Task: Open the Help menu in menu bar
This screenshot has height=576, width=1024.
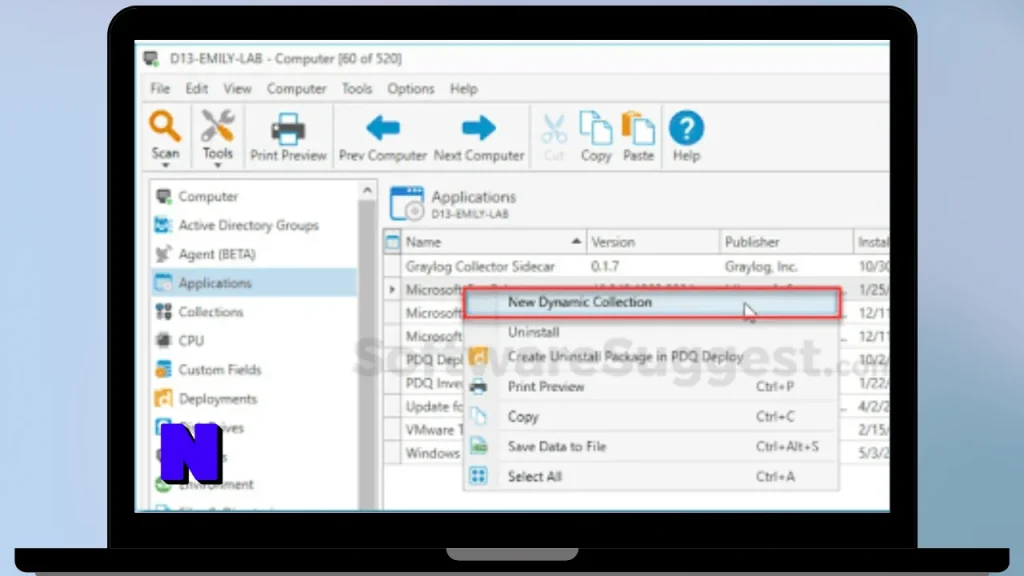Action: click(x=464, y=89)
